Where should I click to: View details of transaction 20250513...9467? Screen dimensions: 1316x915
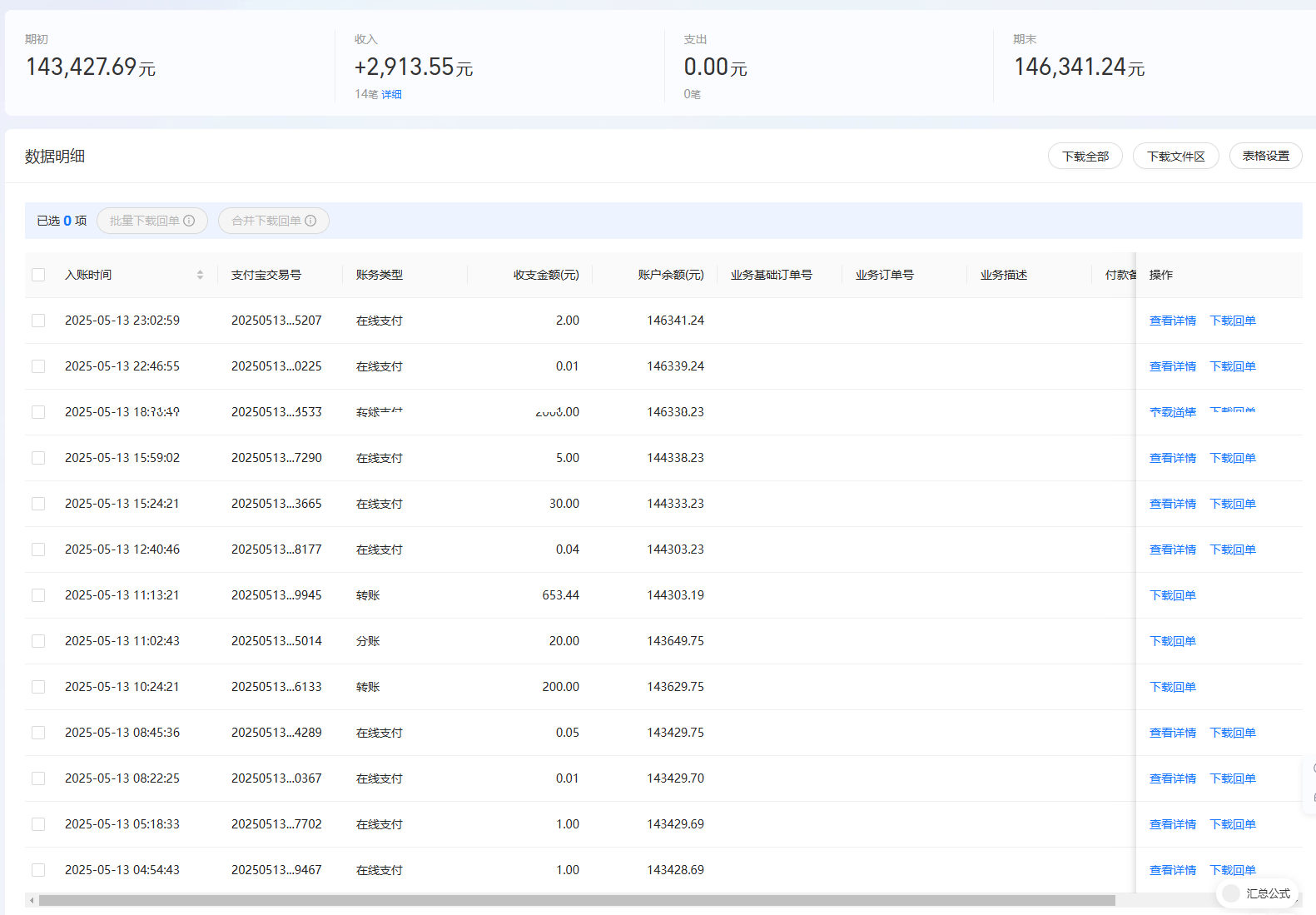1173,870
